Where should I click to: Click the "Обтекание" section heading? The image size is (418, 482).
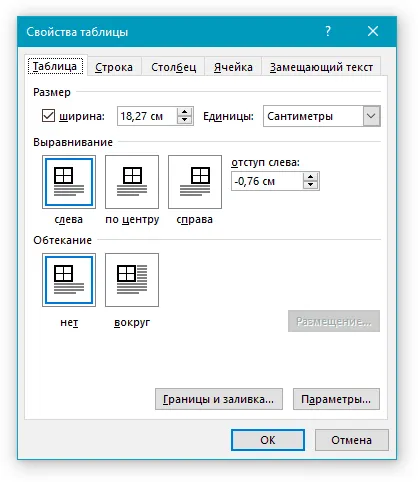[x=63, y=240]
